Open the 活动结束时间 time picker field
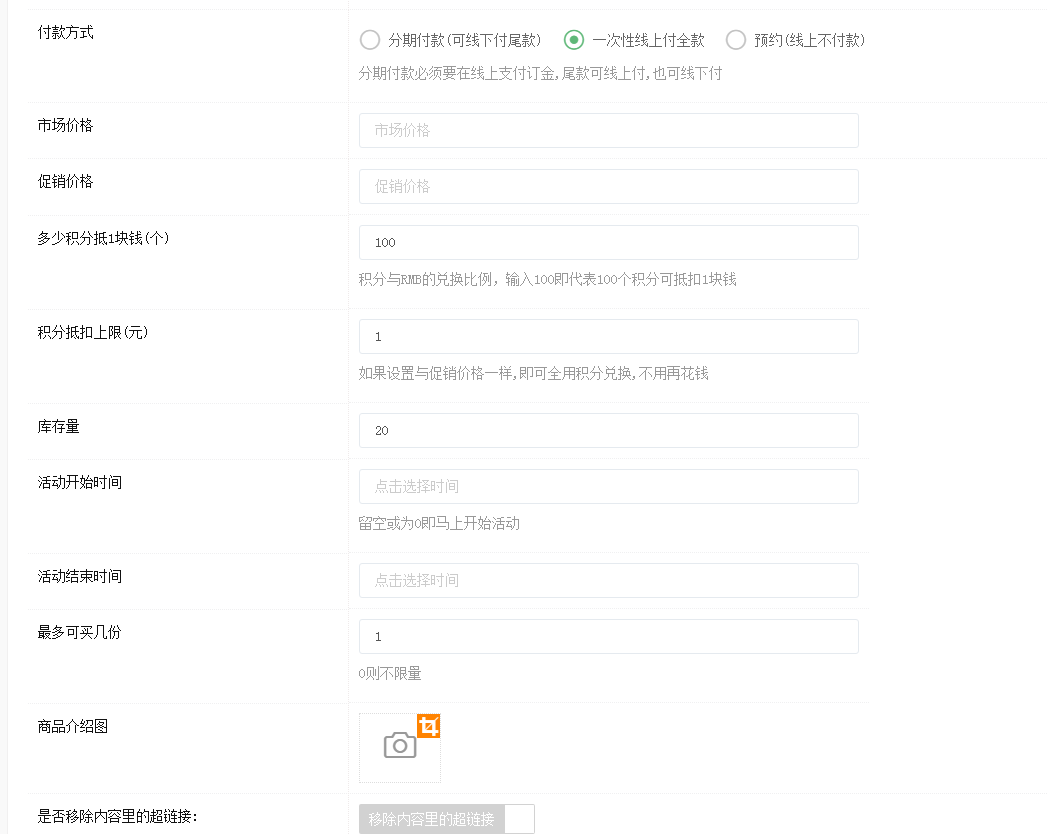The image size is (1047, 834). point(608,580)
